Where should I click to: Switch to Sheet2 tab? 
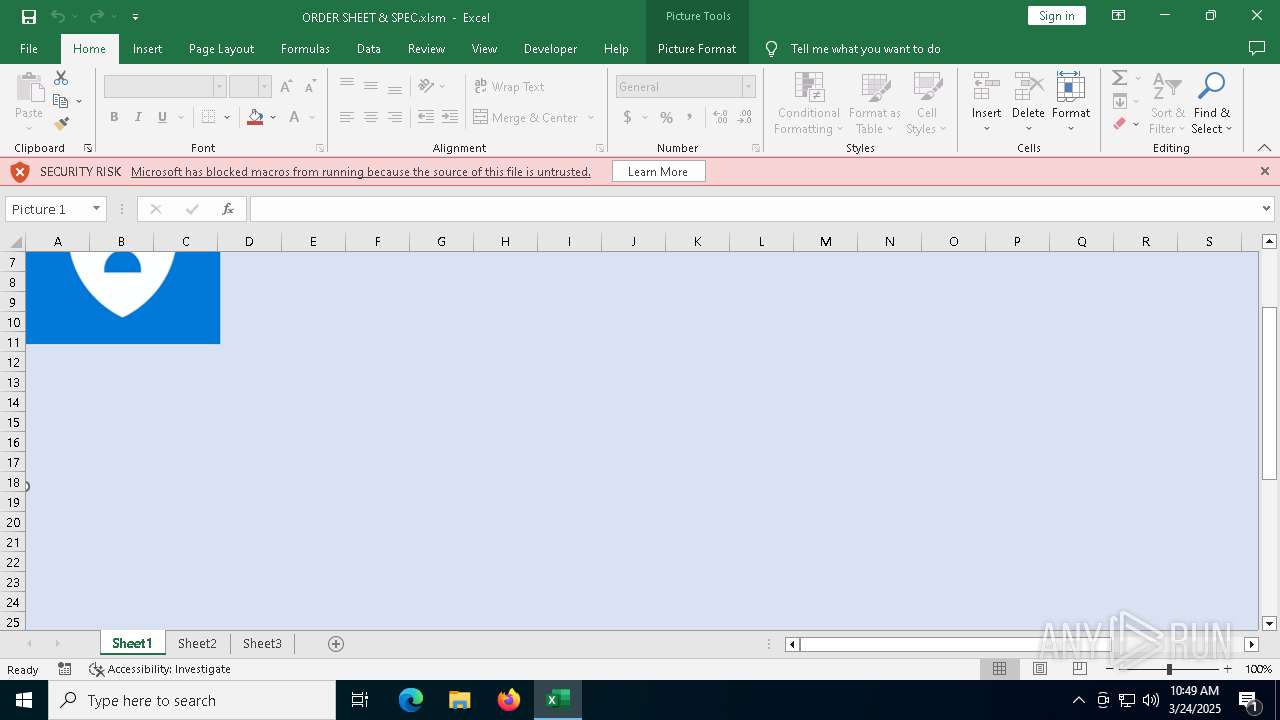197,643
